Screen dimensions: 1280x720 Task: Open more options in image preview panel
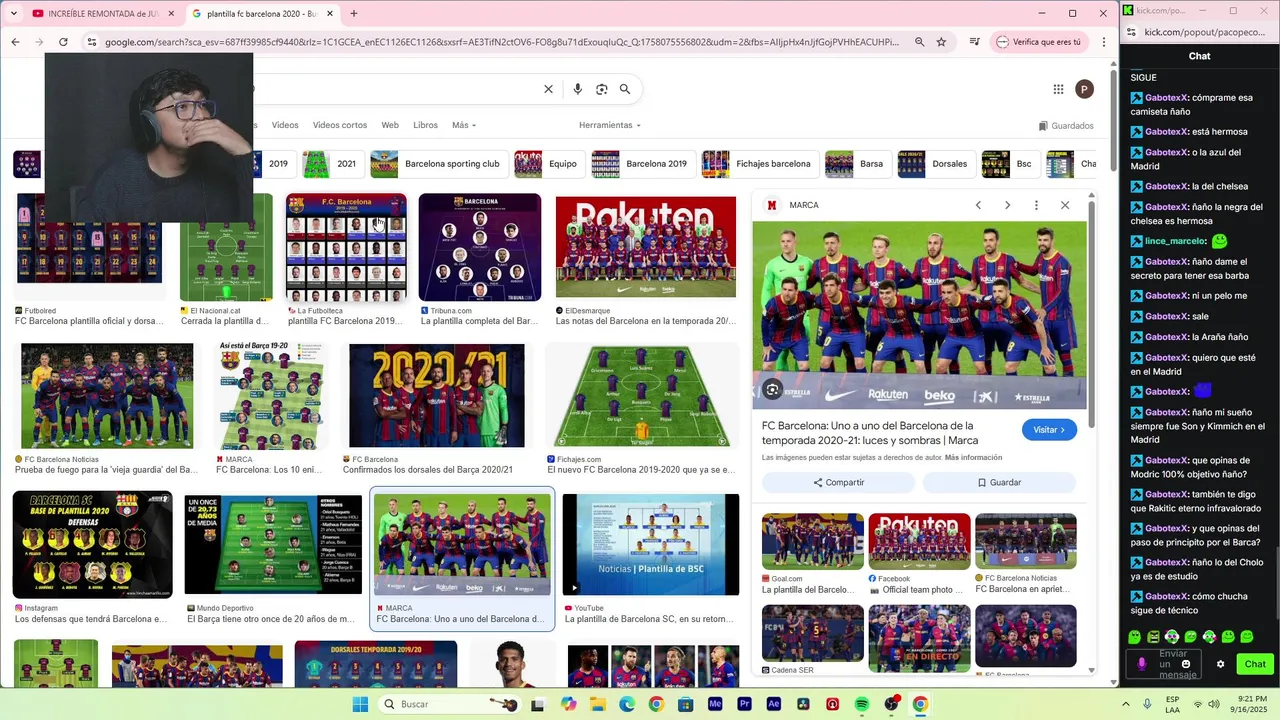[x=1036, y=205]
